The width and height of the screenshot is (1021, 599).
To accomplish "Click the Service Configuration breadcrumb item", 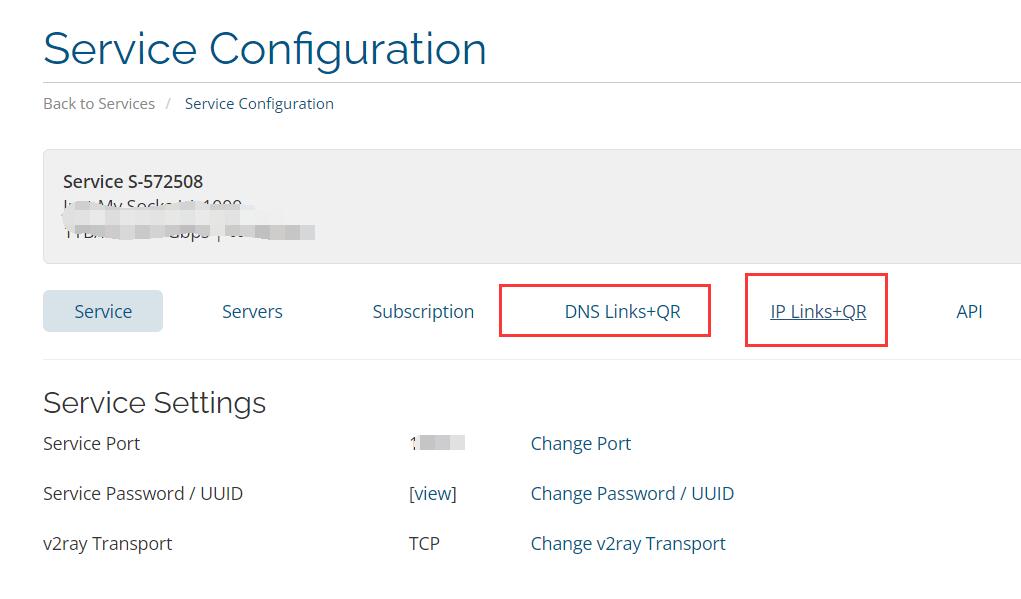I will [259, 104].
